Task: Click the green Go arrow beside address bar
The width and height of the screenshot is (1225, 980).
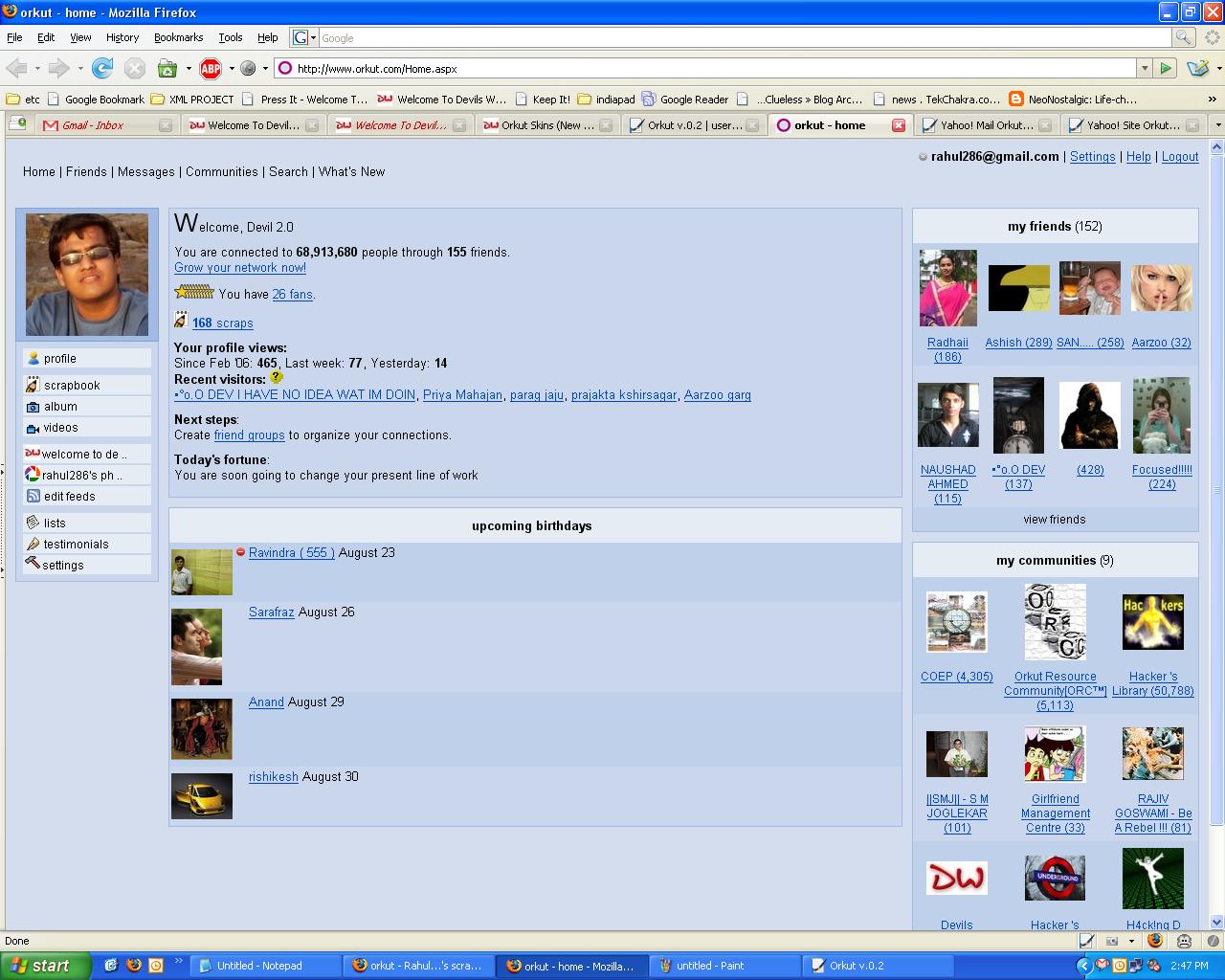Action: pos(1166,68)
